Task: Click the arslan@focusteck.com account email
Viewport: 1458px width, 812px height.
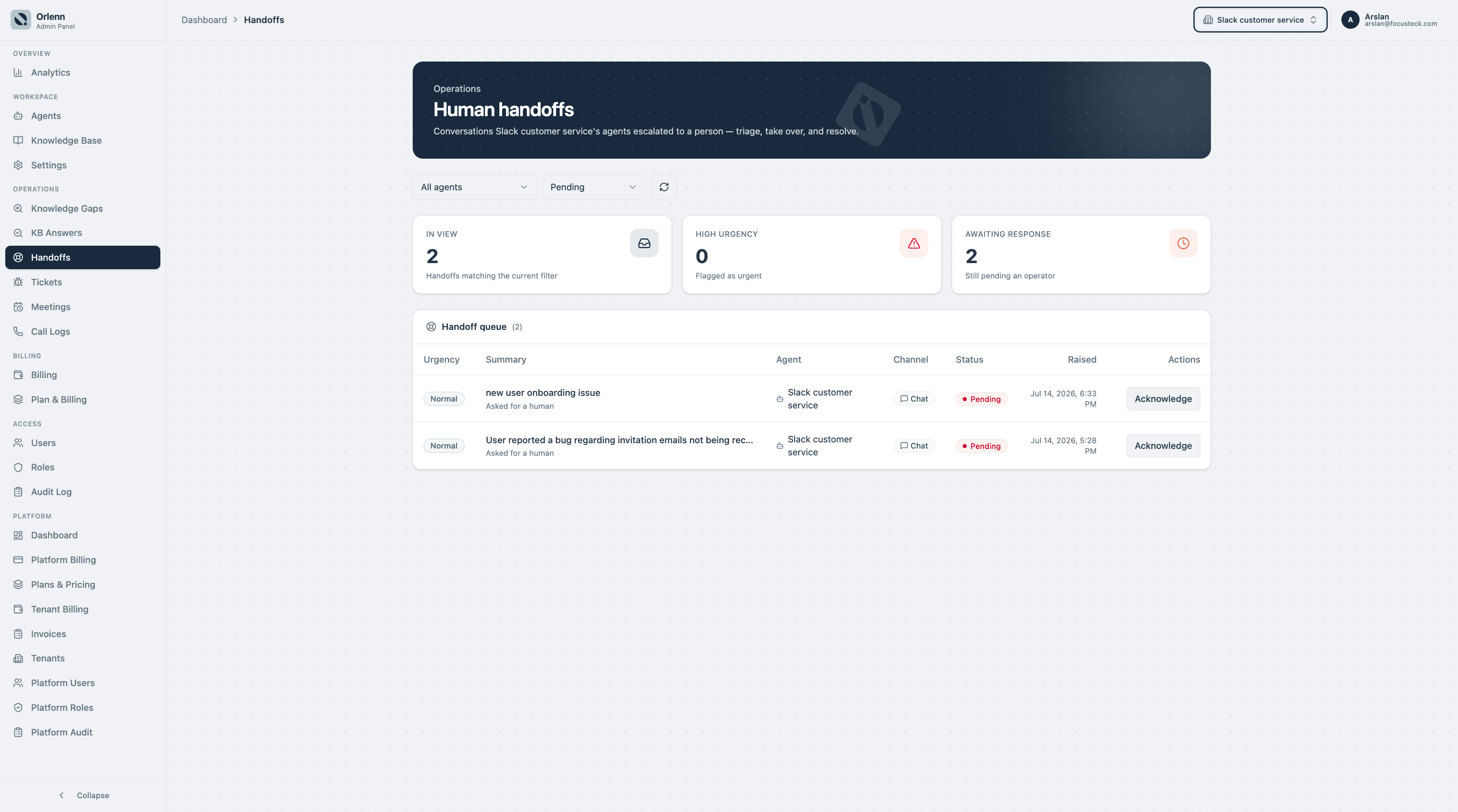Action: (1400, 24)
